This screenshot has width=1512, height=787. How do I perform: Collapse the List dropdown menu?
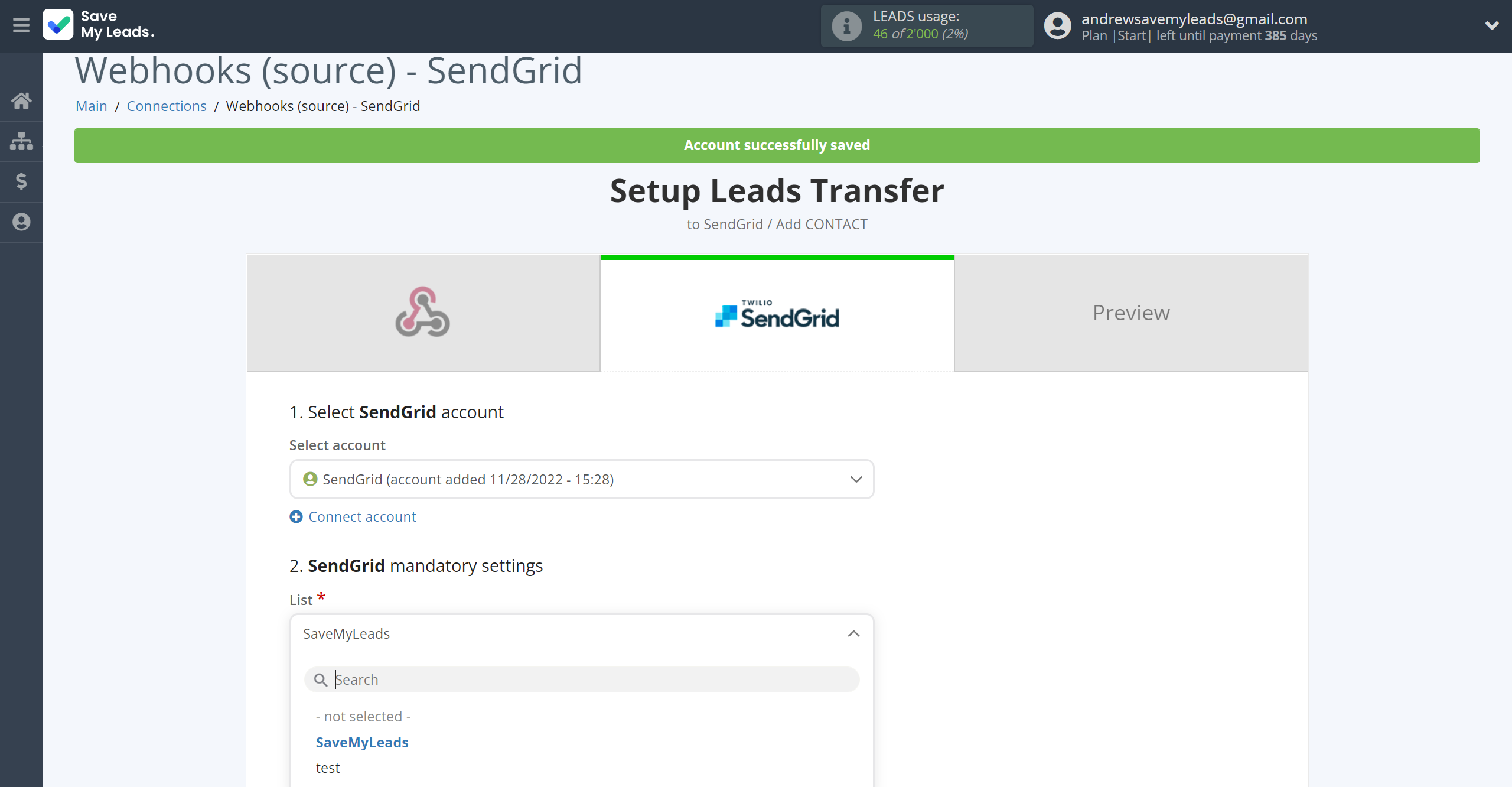(853, 632)
